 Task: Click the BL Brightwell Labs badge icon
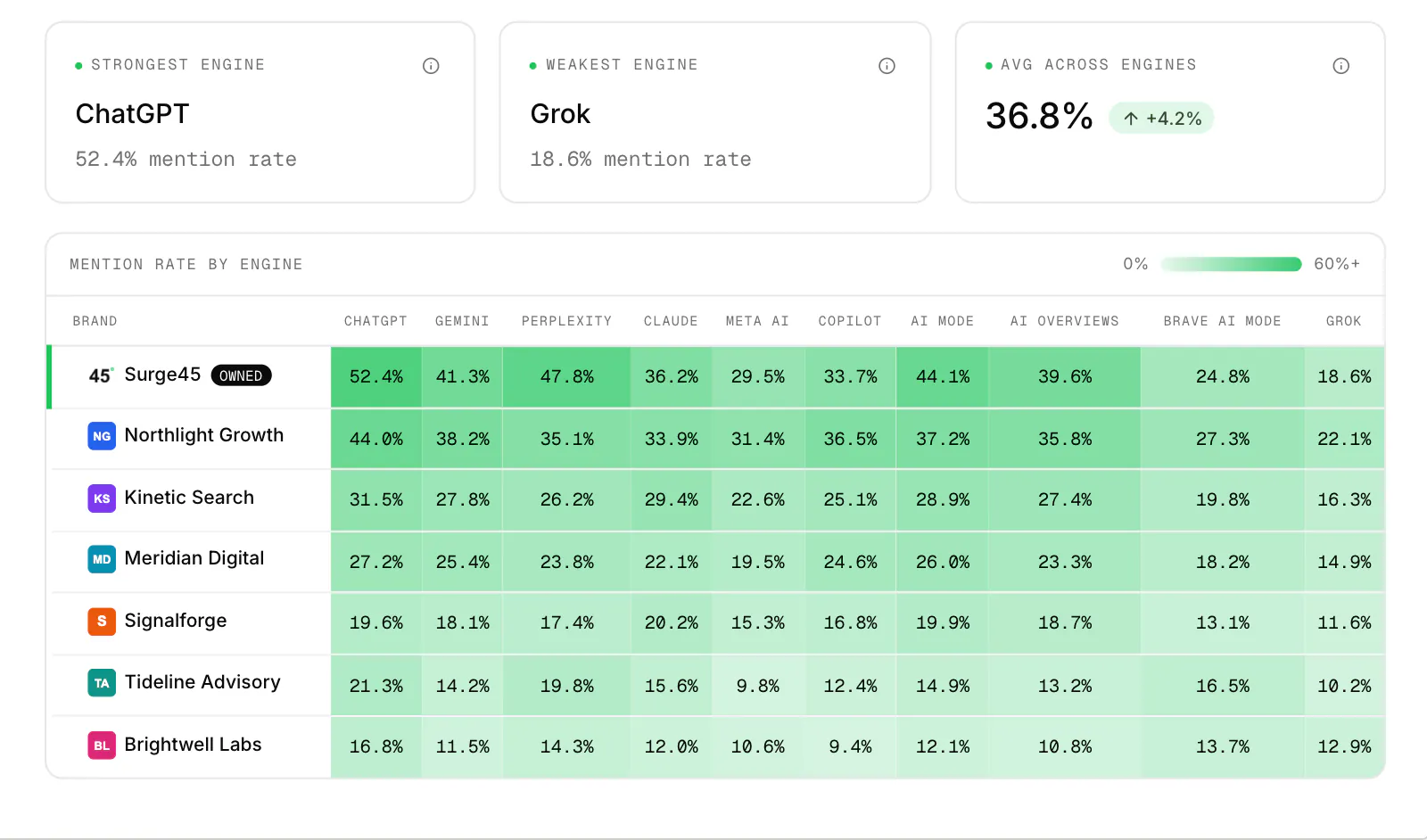[102, 745]
